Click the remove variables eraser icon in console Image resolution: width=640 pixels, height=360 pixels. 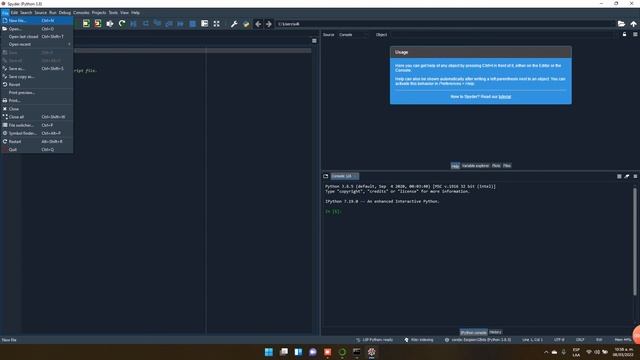[x=627, y=176]
